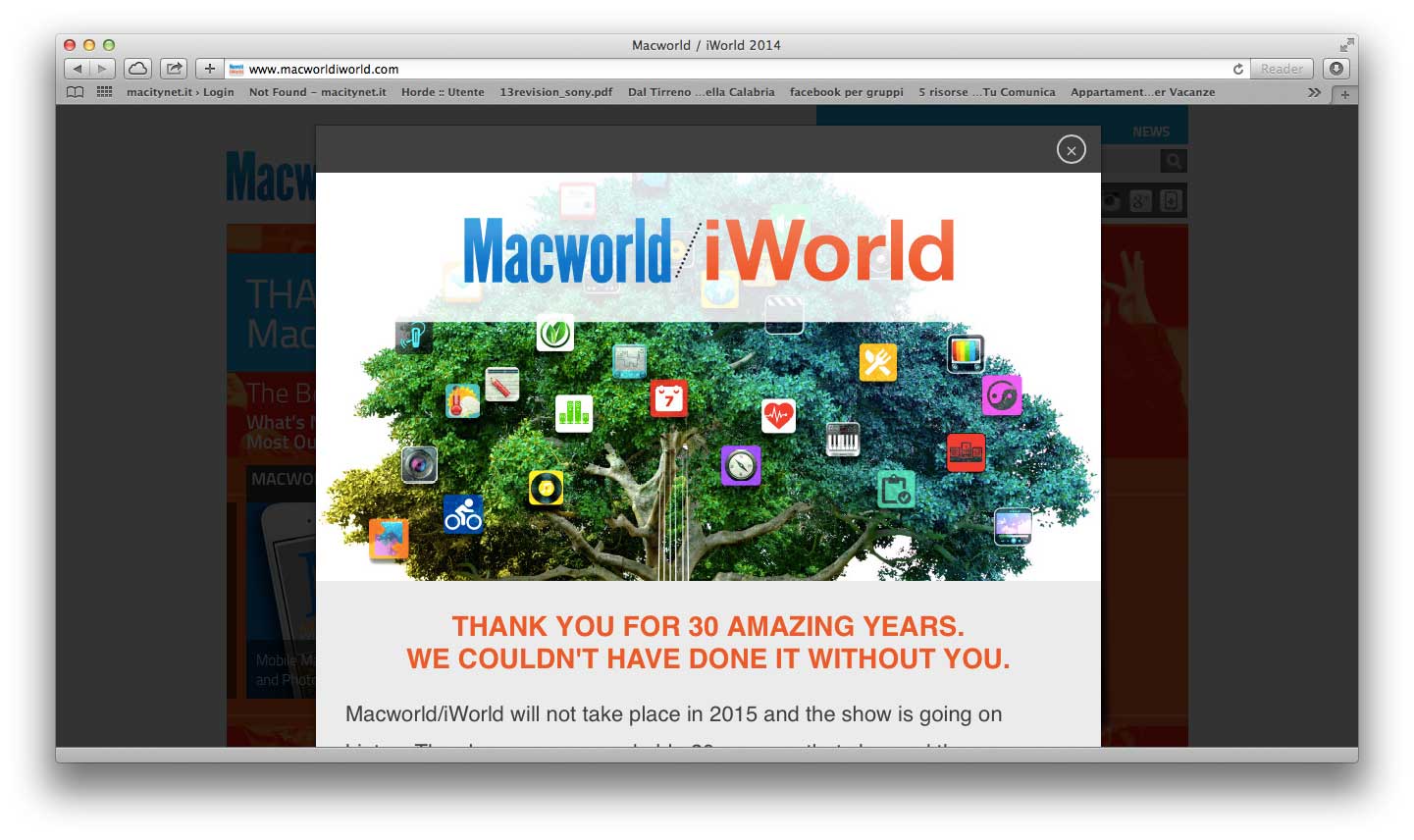Screen dimensions: 1414x840
Task: Open the '5 risorse ...Tu Comunica' bookmark
Action: point(987,92)
